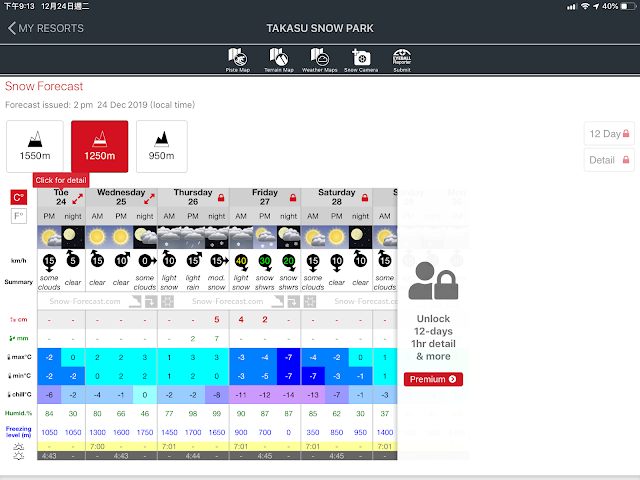Open Weather Maps
640x480 pixels.
click(x=320, y=60)
